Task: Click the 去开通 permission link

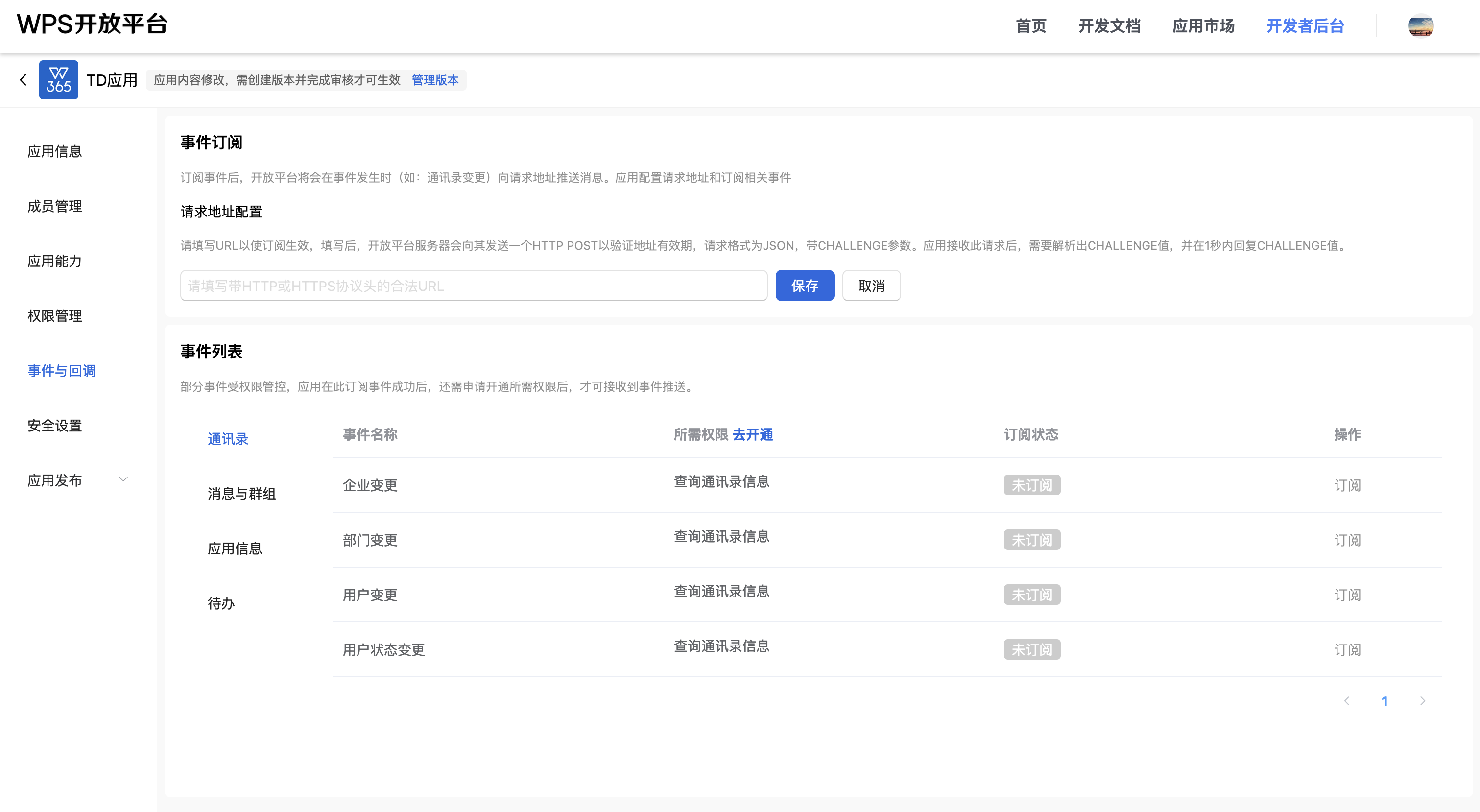Action: point(752,434)
